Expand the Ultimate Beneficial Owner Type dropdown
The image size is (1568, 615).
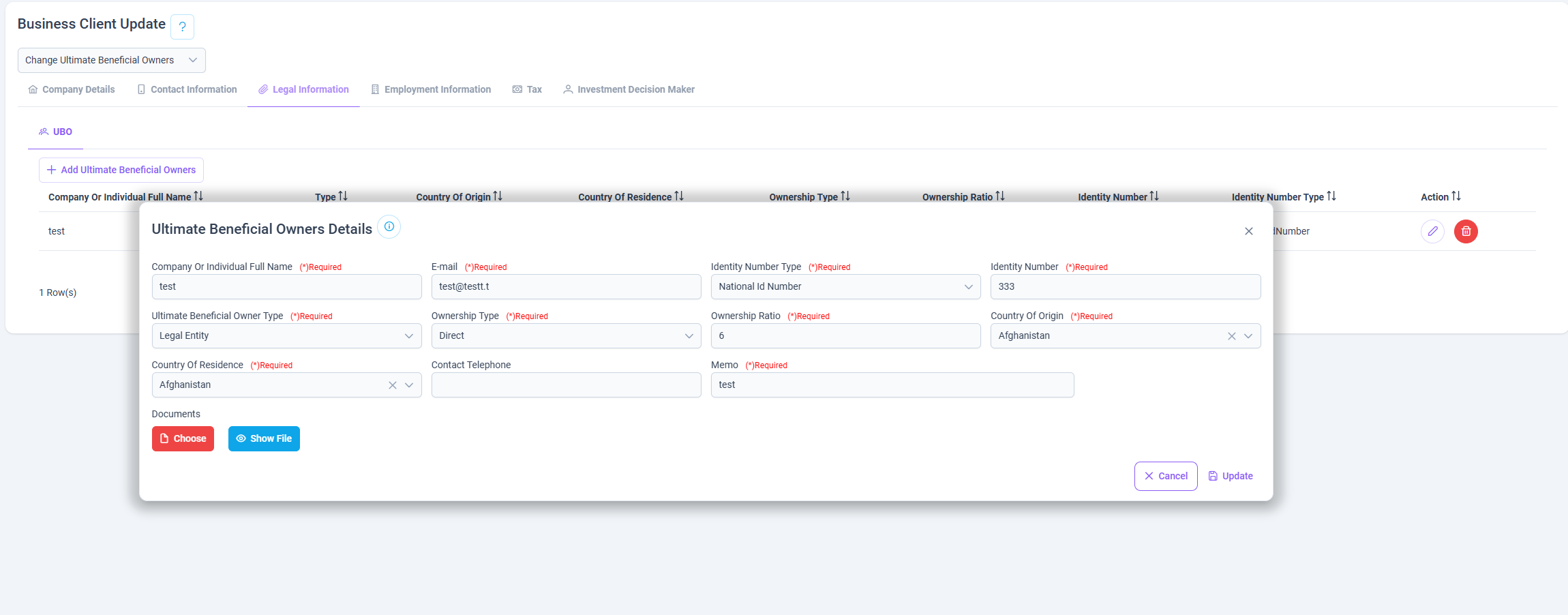[x=286, y=336]
